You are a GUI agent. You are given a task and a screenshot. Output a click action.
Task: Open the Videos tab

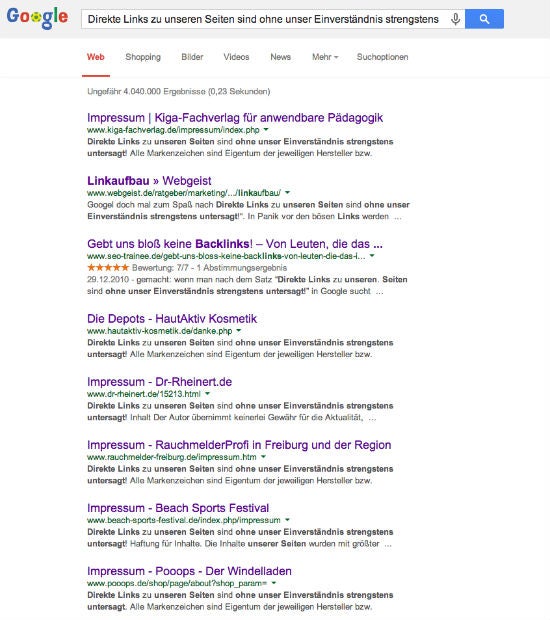click(236, 57)
